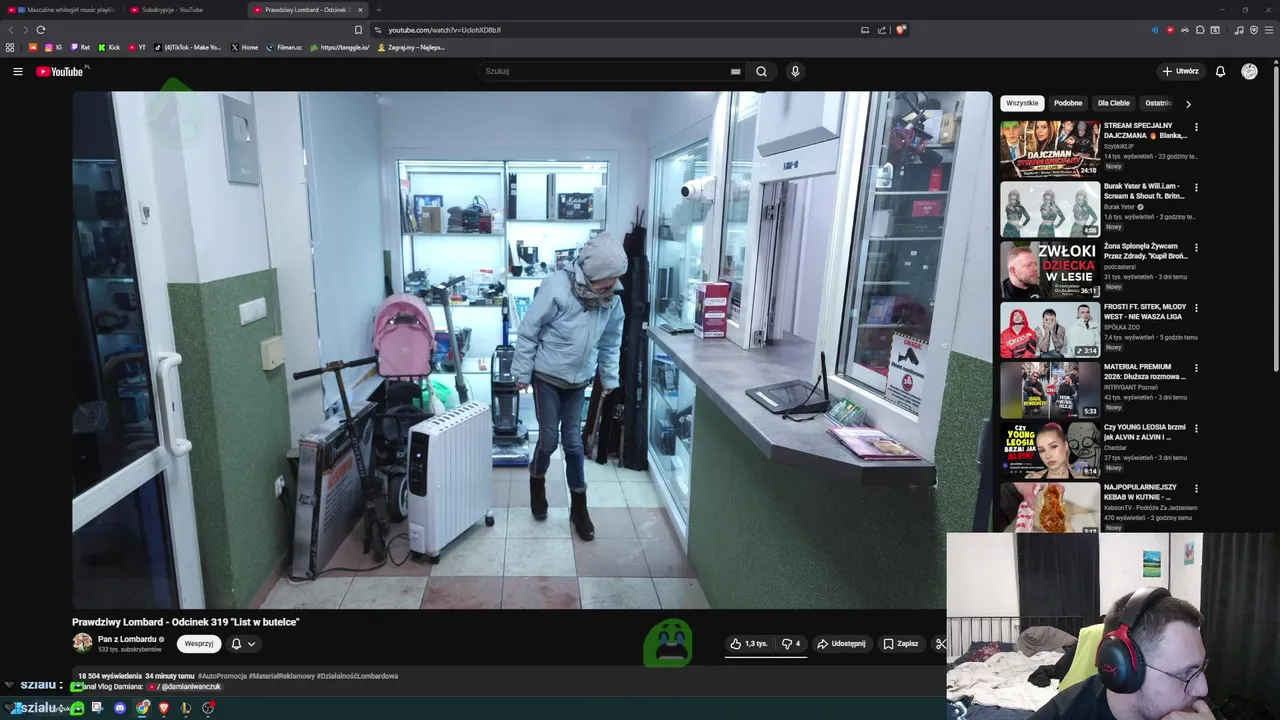Open the ZWŁOKI DZIECKA W LESIE video thumbnail

click(x=1050, y=269)
